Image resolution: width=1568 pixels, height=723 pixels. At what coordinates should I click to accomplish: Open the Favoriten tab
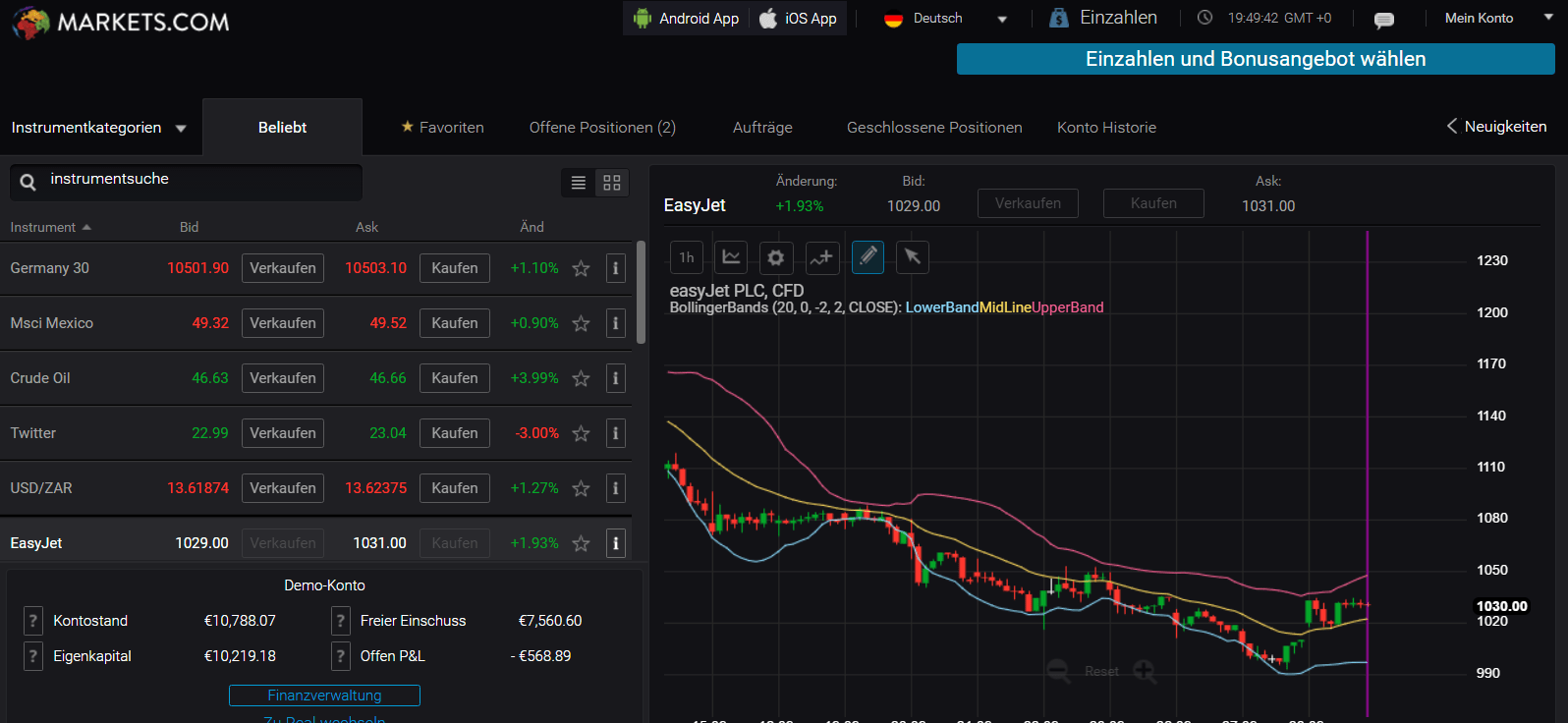(442, 128)
